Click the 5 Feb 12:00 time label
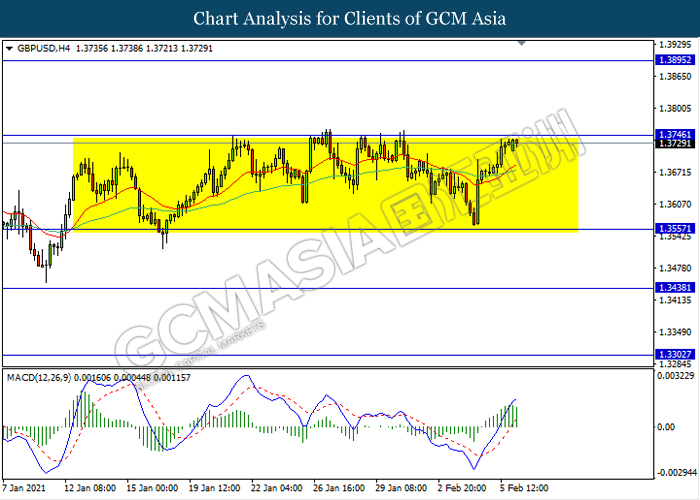 pyautogui.click(x=524, y=488)
